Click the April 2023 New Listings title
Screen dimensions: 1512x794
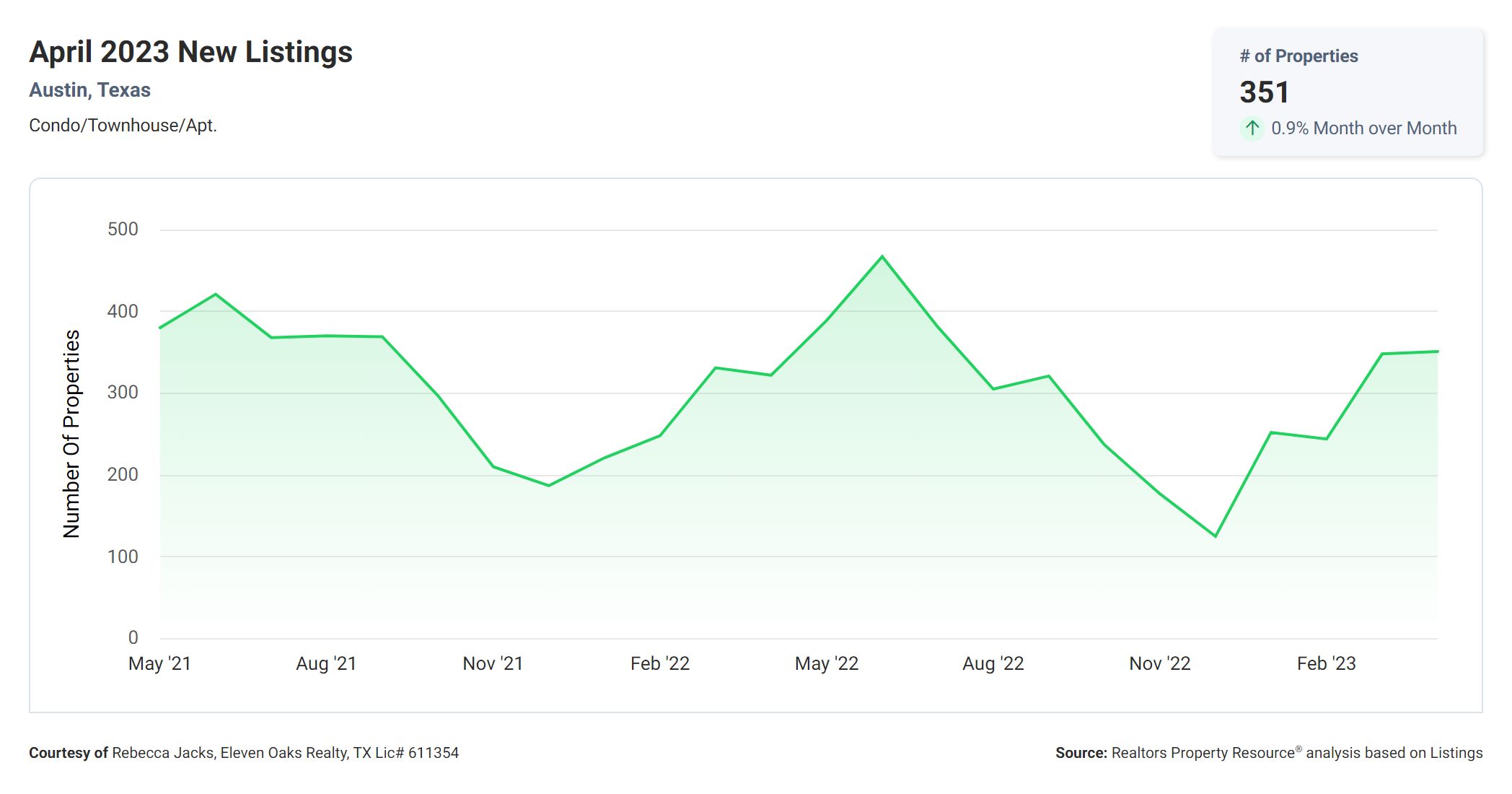pos(190,52)
